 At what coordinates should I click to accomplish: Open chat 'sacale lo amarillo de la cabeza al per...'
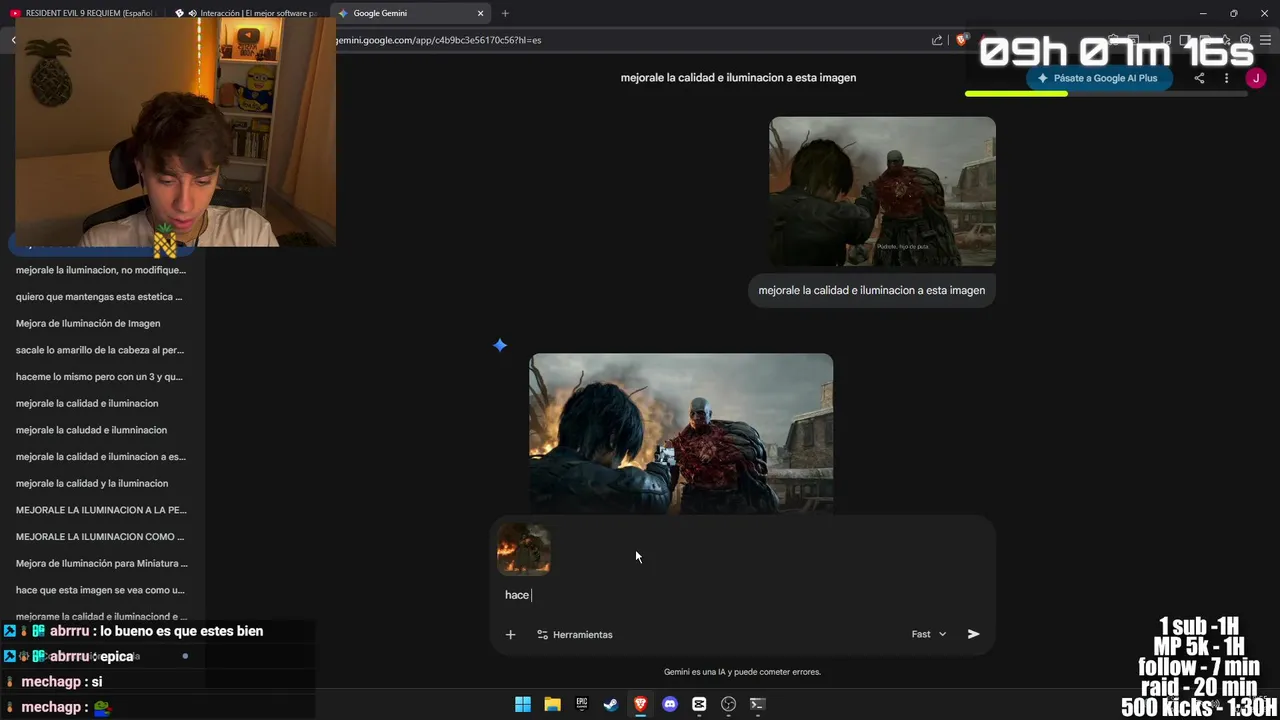pyautogui.click(x=100, y=350)
